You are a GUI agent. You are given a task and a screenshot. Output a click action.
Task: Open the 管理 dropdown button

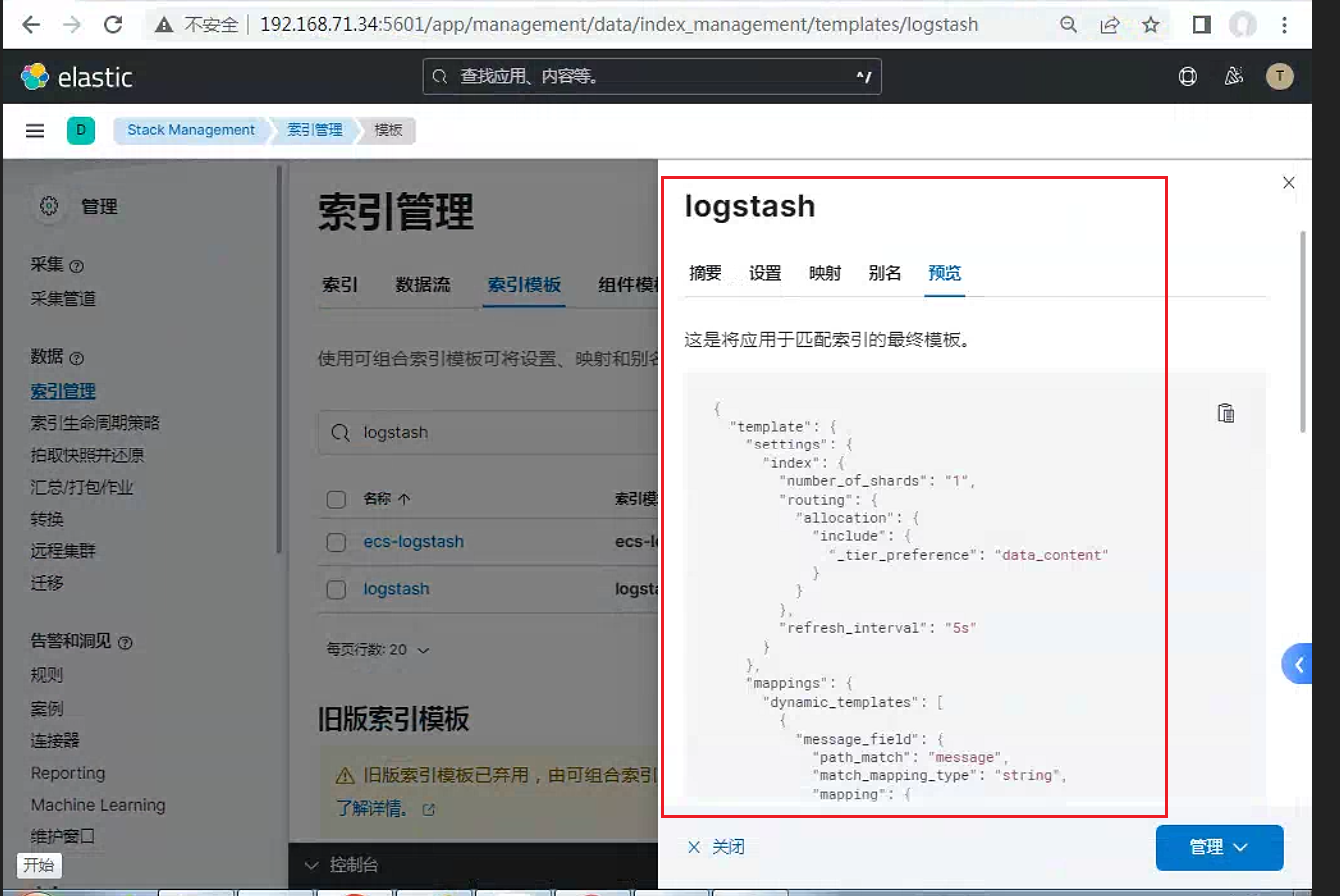[1219, 847]
